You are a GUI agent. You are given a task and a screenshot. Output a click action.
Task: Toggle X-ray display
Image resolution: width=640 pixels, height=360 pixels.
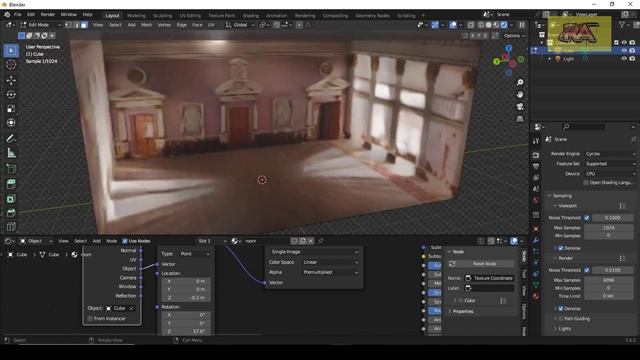pos(471,25)
